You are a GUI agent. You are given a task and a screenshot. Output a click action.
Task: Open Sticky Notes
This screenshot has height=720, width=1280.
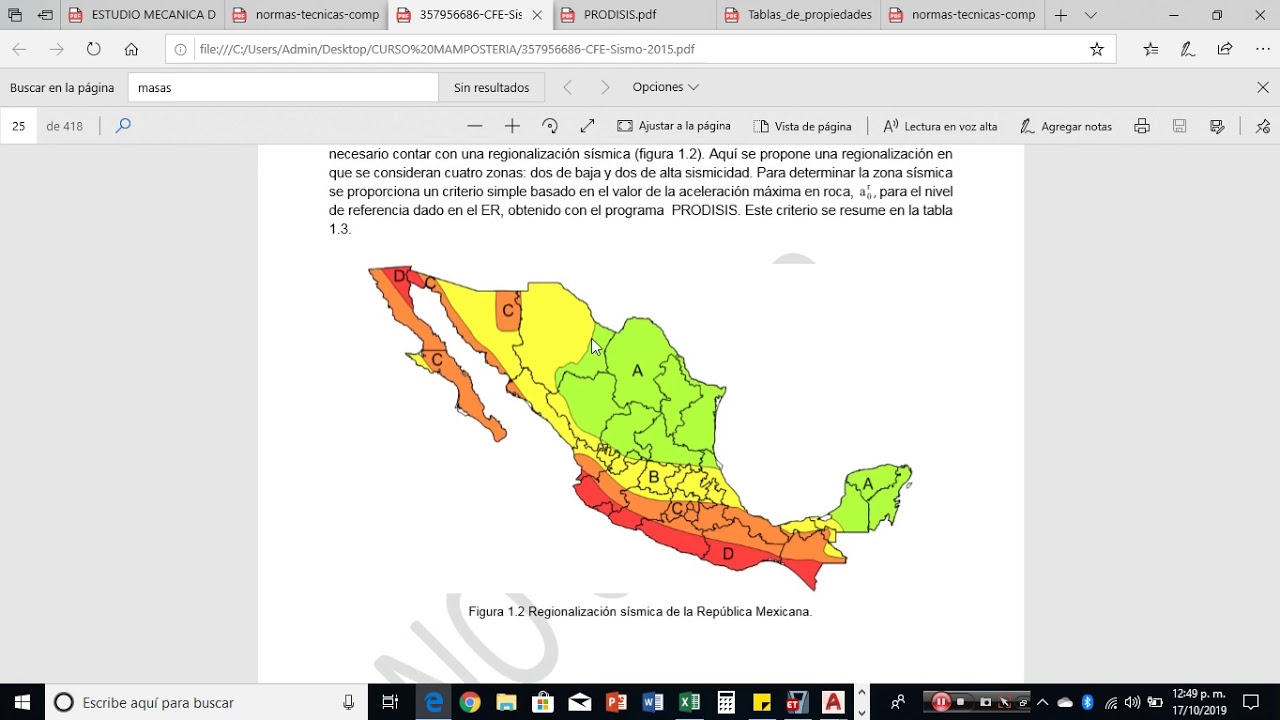coord(762,702)
